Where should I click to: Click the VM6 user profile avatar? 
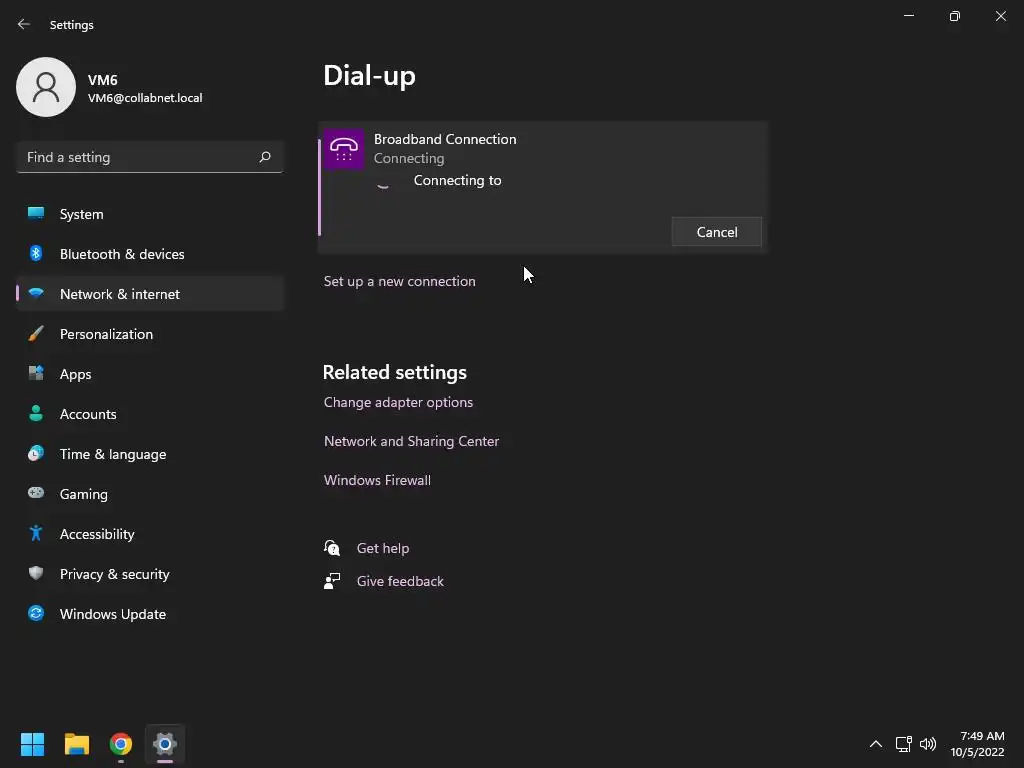click(46, 87)
